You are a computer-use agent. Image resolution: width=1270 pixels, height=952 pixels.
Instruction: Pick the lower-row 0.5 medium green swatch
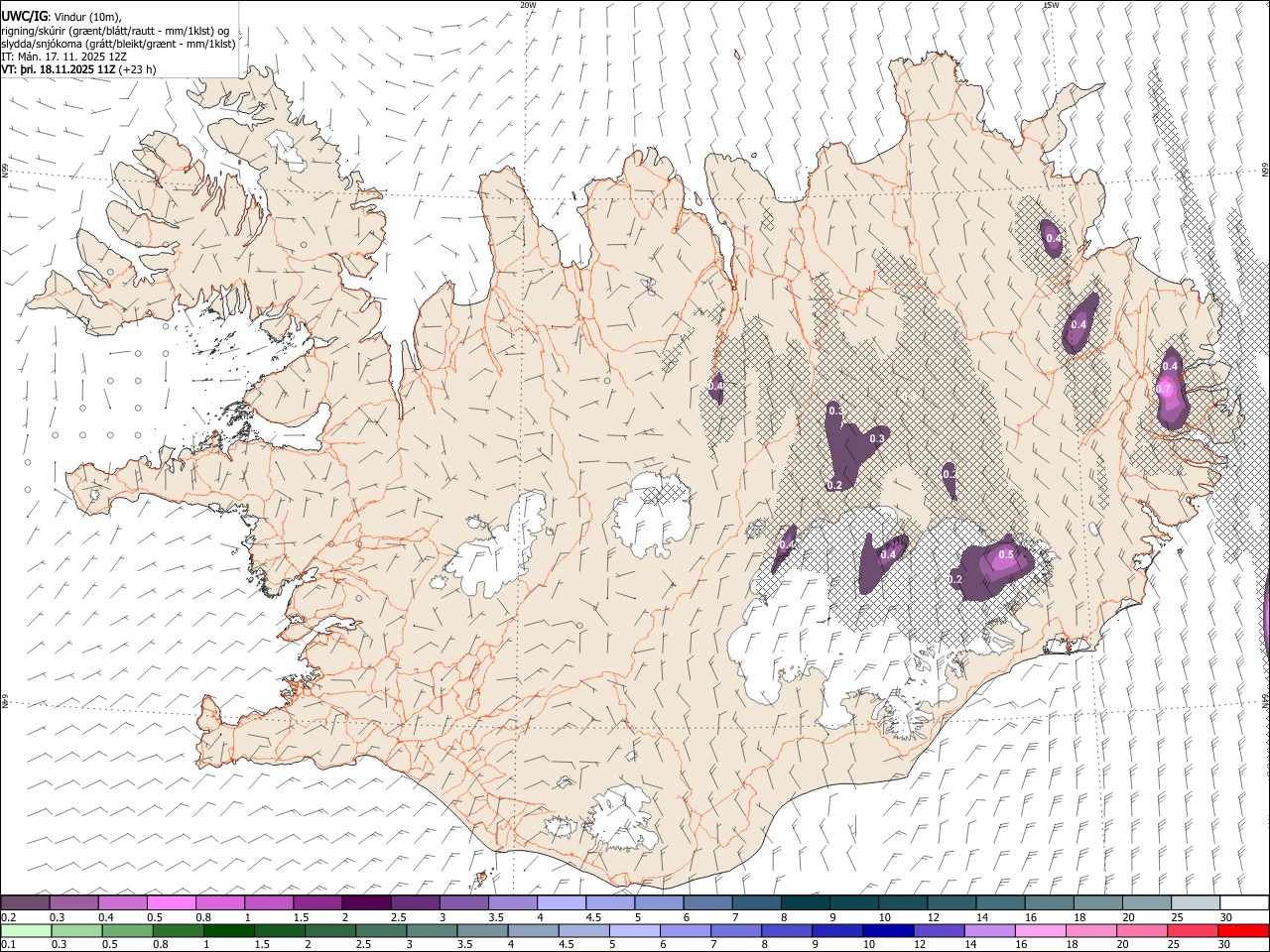126,931
